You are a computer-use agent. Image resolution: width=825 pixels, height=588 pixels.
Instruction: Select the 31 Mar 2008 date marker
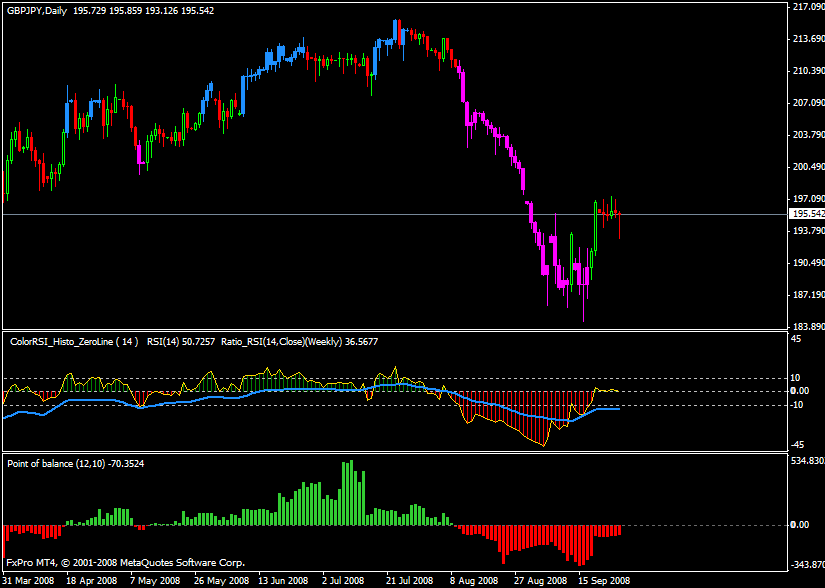[29, 580]
